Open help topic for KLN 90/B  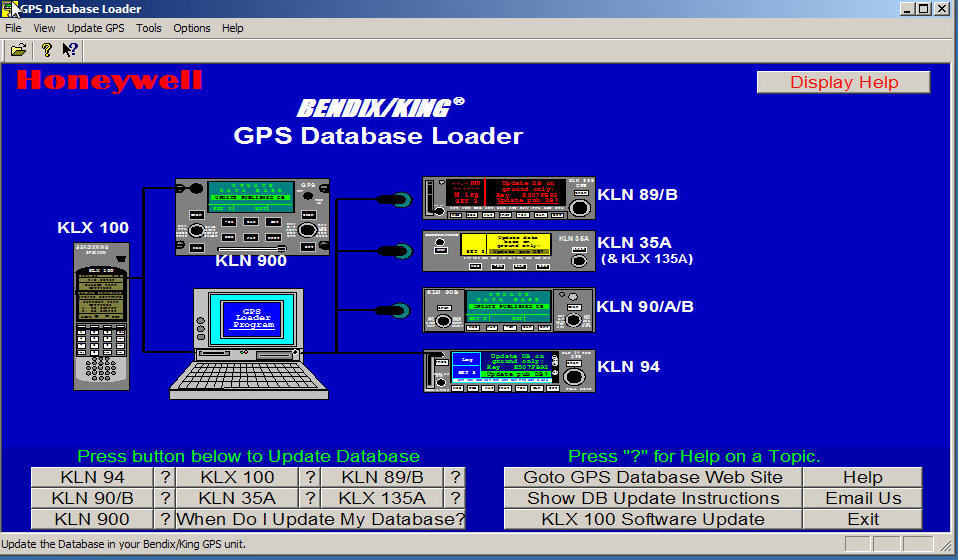(164, 498)
